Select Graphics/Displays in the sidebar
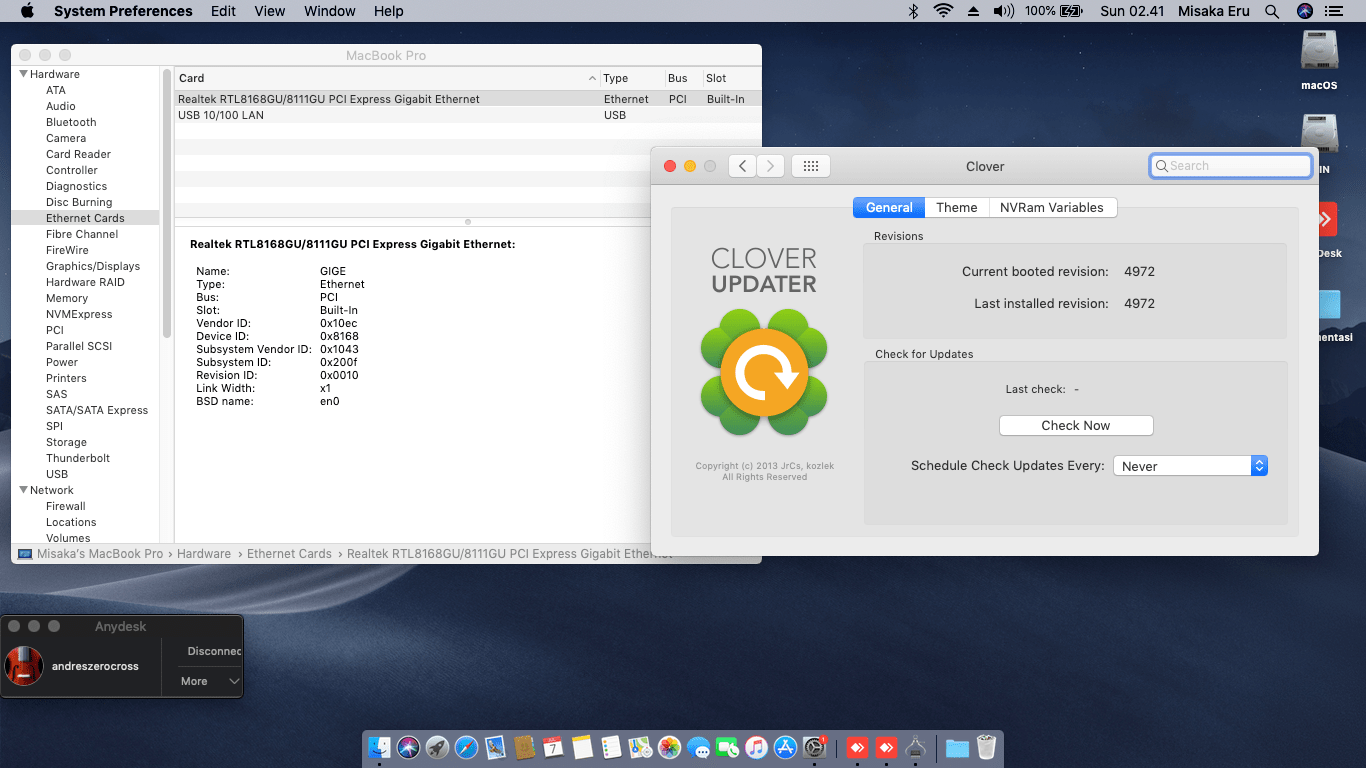Viewport: 1366px width, 768px height. (x=93, y=266)
